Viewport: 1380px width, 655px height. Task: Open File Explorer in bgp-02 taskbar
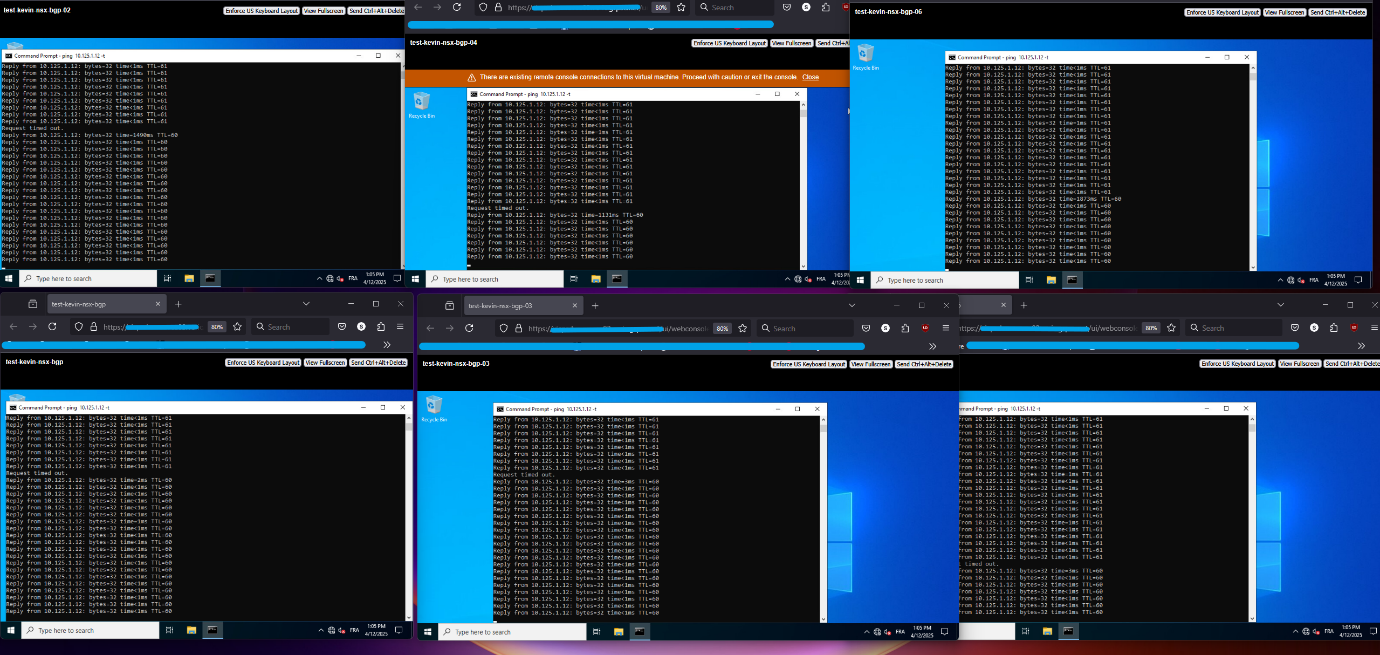185,279
